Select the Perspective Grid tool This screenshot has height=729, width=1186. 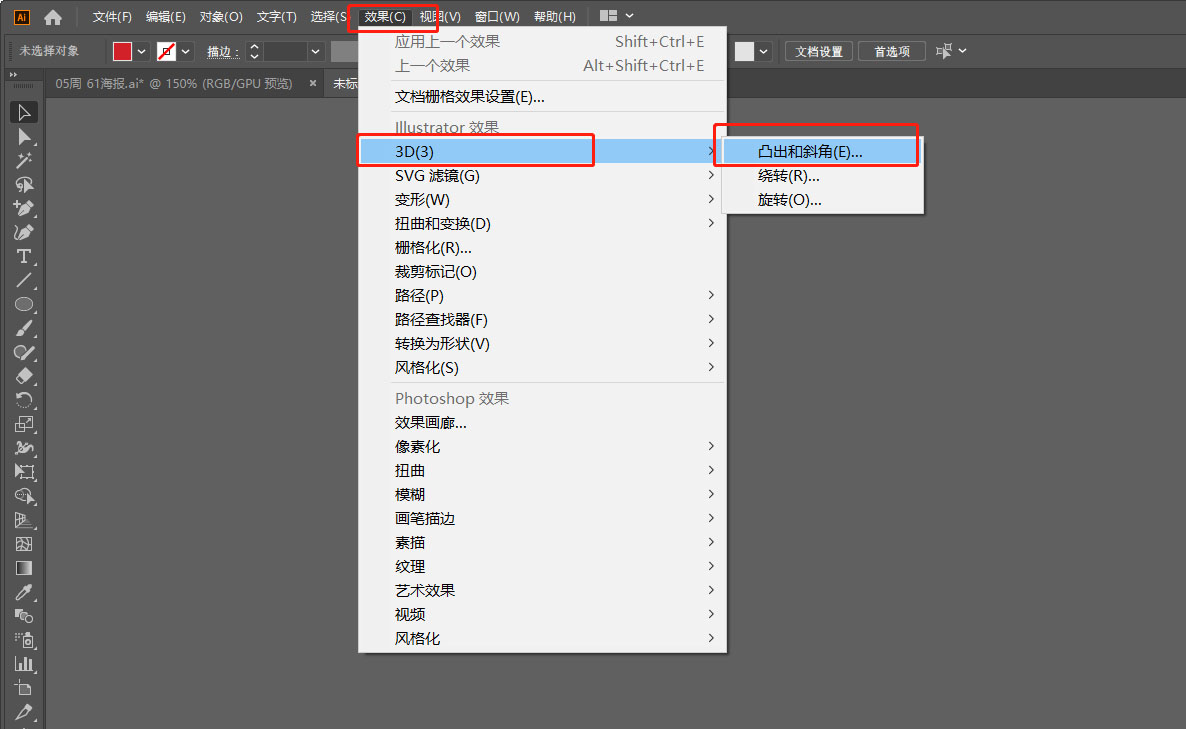23,520
